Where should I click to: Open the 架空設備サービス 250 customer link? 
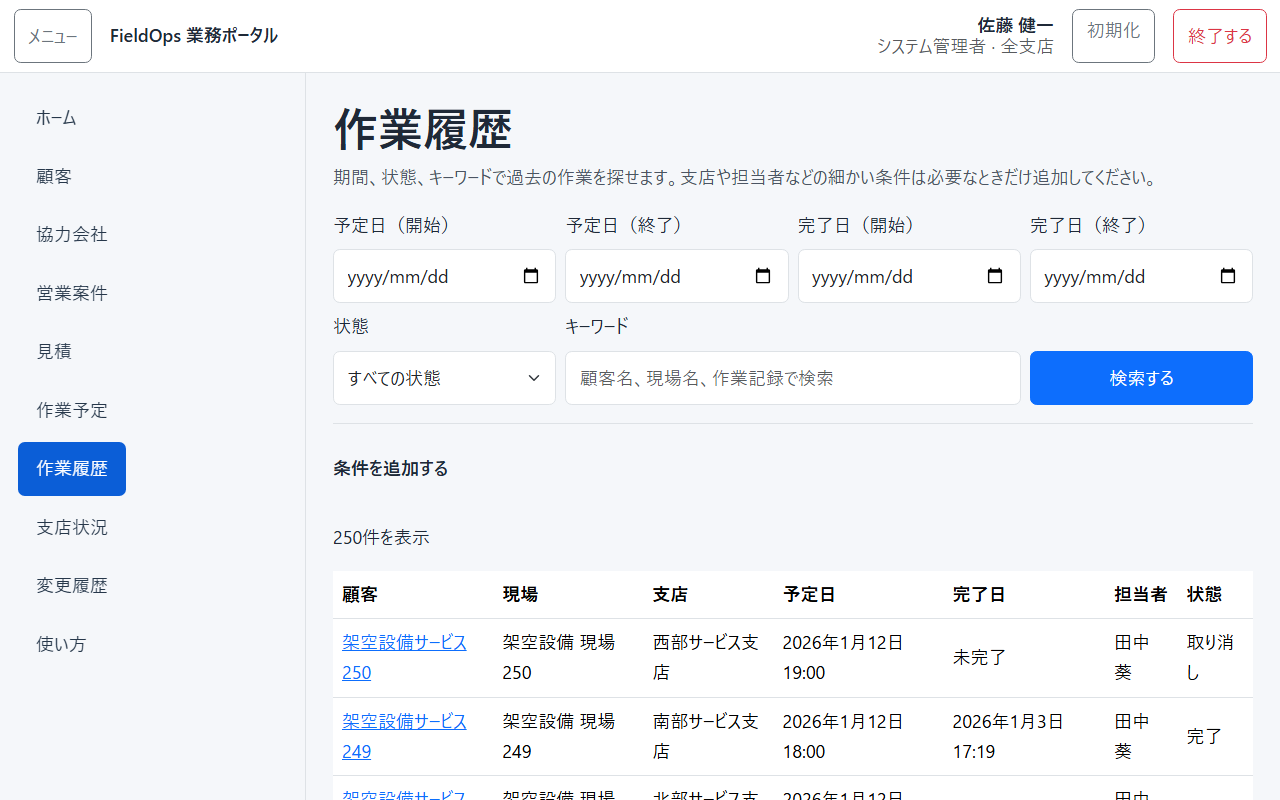[404, 657]
